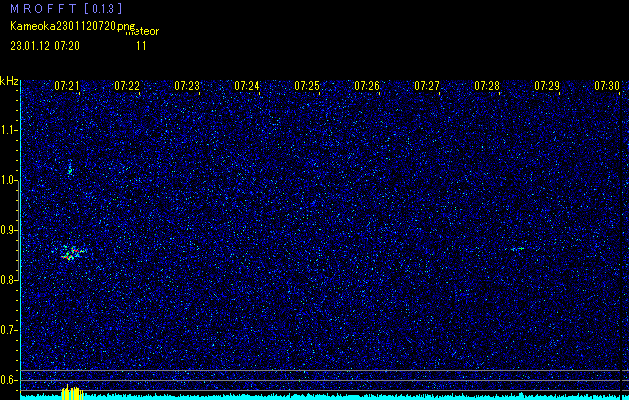Click the 07:25 time axis marker
Screen dimensions: 629x400
click(x=307, y=86)
